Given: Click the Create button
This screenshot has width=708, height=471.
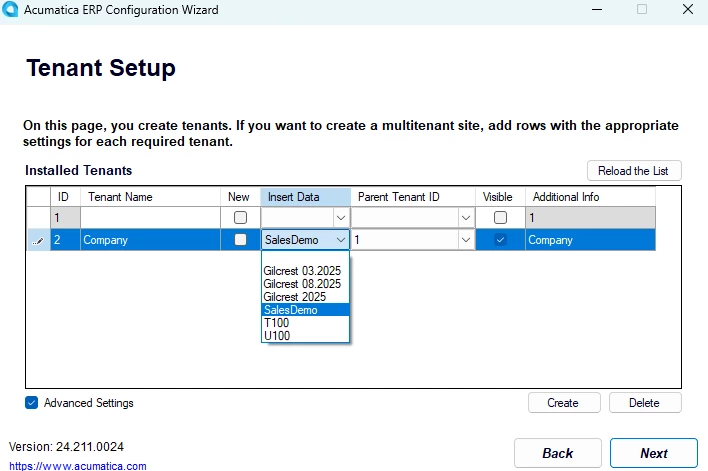Looking at the screenshot, I should click(564, 402).
